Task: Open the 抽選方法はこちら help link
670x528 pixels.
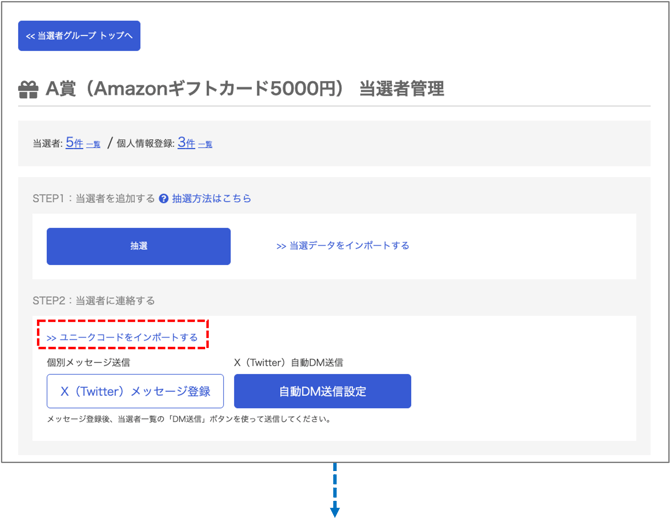Action: pyautogui.click(x=211, y=199)
